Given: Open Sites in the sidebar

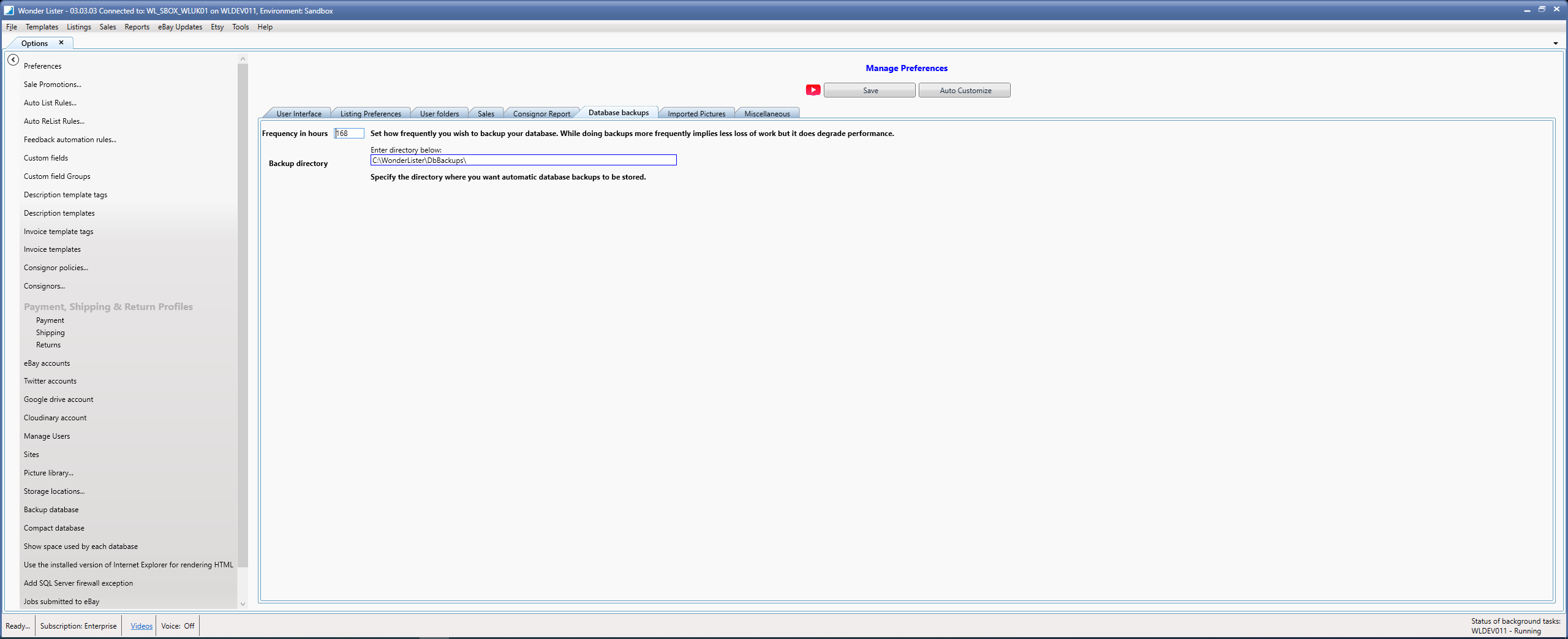Looking at the screenshot, I should coord(31,455).
